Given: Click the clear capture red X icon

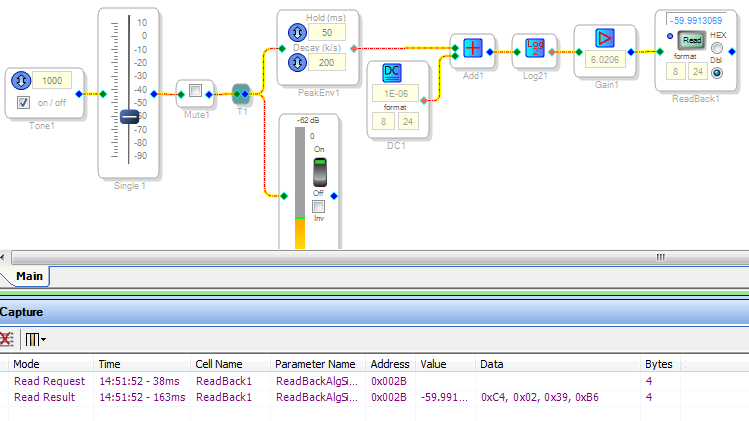Looking at the screenshot, I should tap(6, 339).
